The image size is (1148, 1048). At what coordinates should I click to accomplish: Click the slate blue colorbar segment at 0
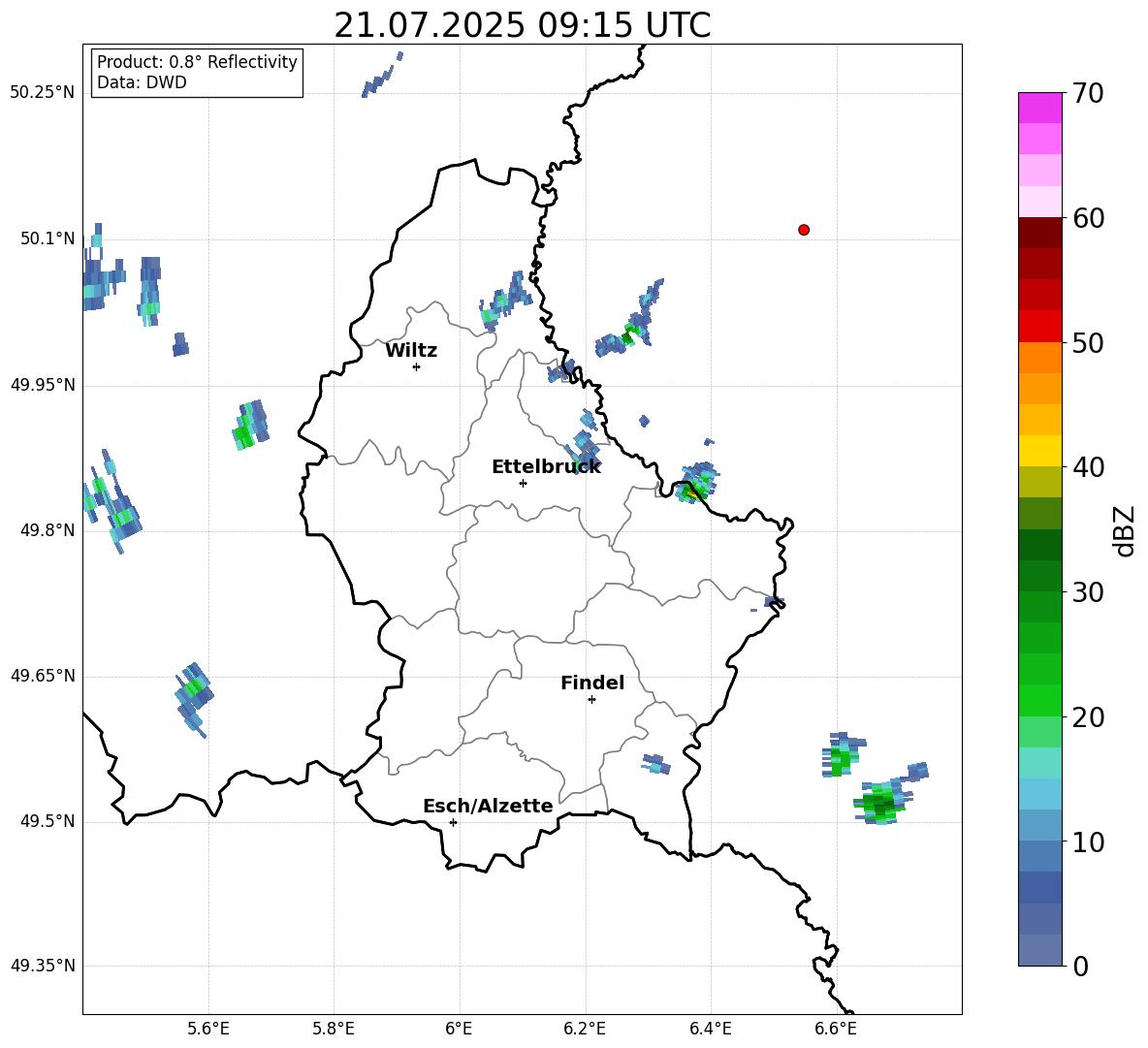click(1040, 950)
